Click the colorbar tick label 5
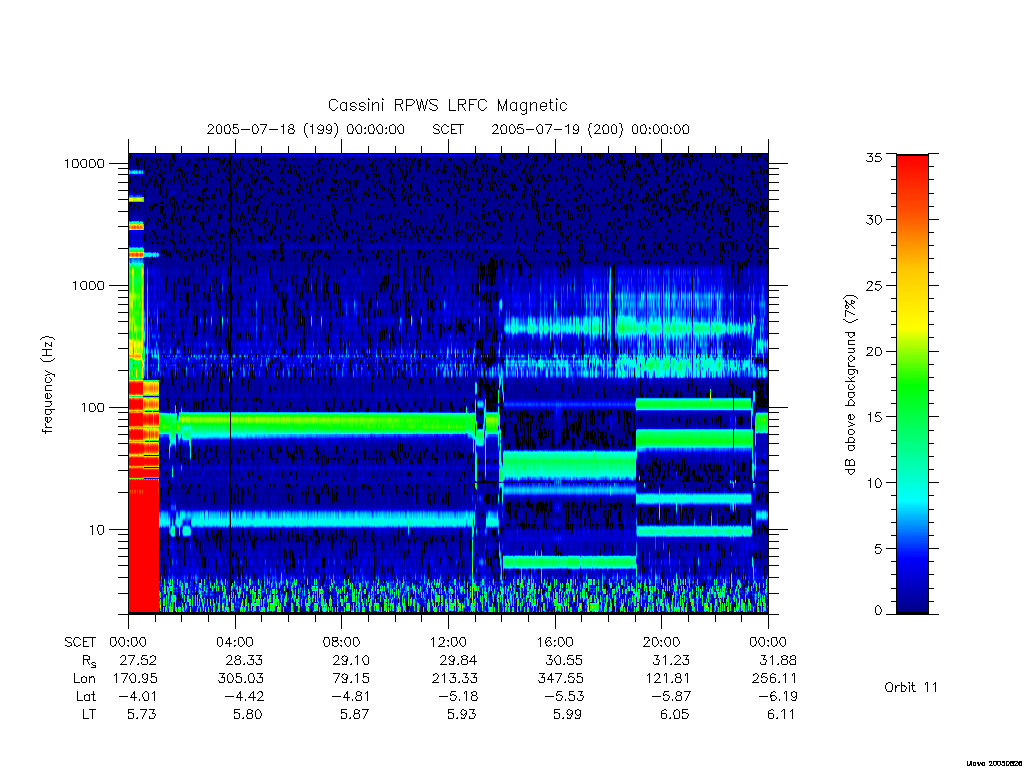This screenshot has height=768, width=1024. coord(878,549)
